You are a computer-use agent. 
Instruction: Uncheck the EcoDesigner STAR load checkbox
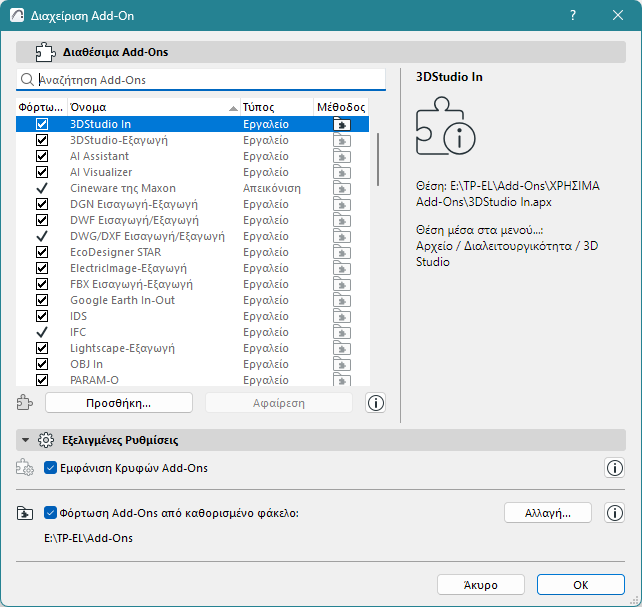42,252
